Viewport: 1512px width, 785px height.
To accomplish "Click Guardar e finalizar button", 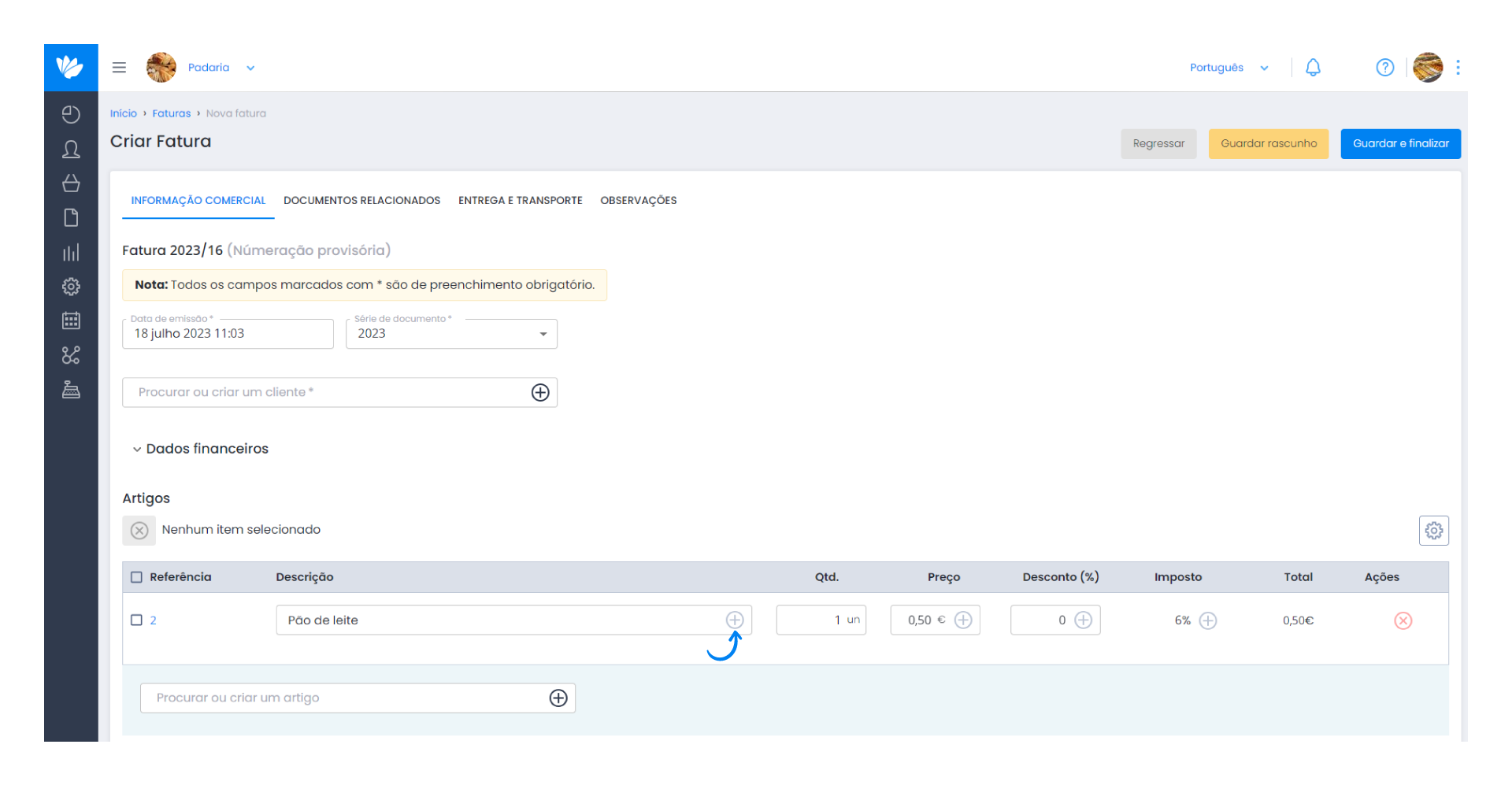I will coord(1401,144).
